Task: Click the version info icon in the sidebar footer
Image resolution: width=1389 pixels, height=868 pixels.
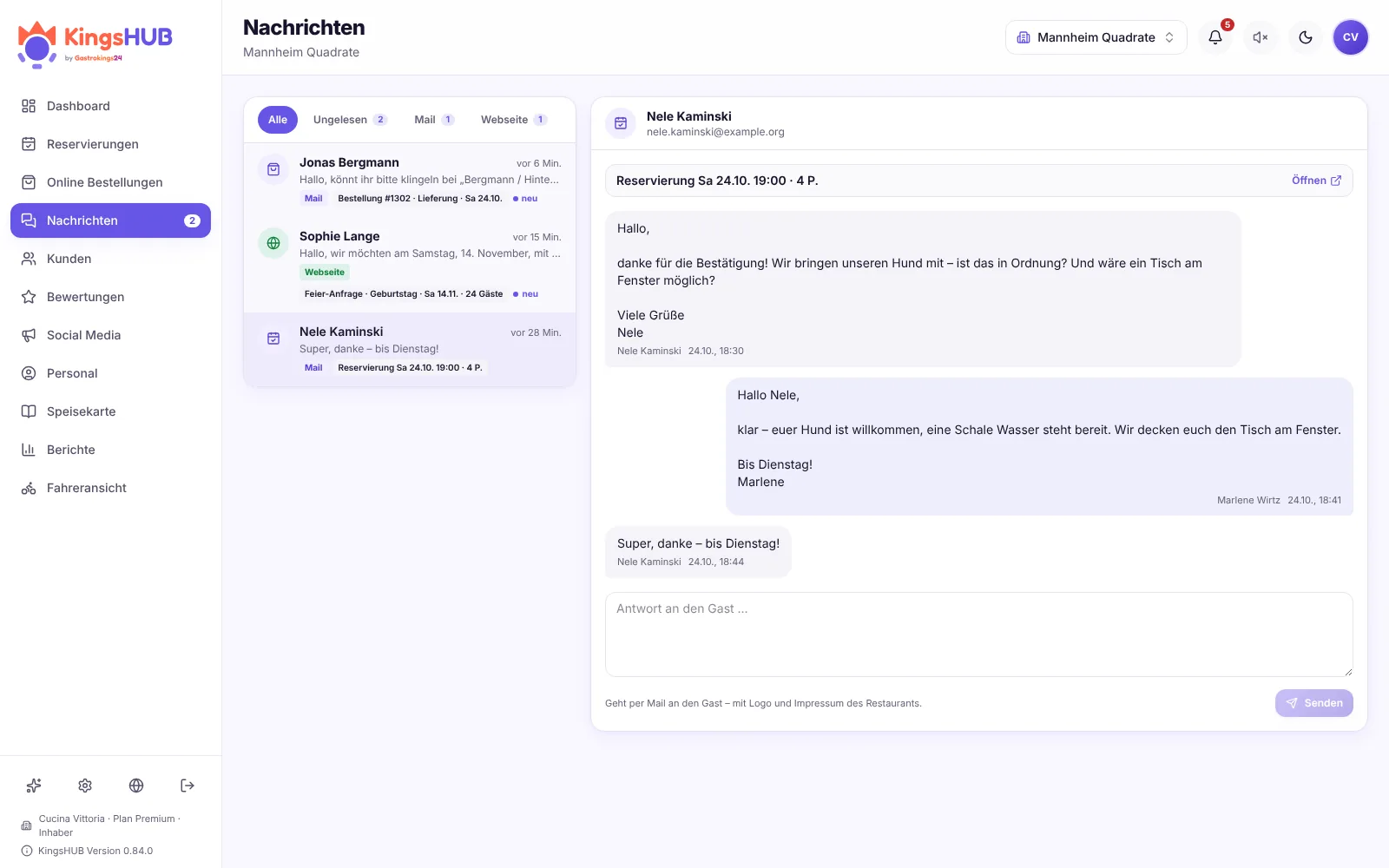Action: click(27, 851)
